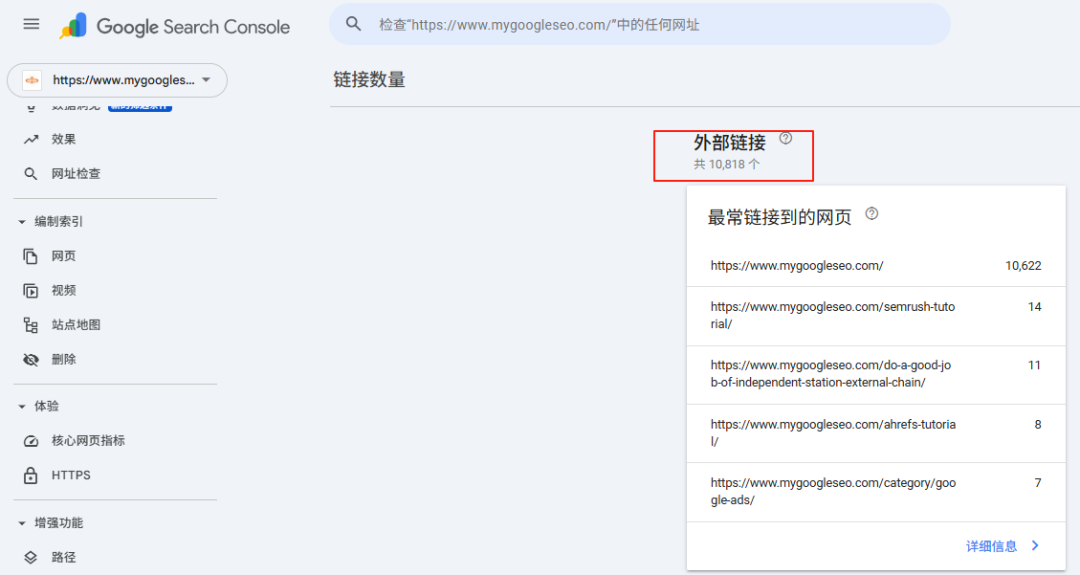Click the 路径 layers icon
The width and height of the screenshot is (1080, 575).
click(30, 558)
